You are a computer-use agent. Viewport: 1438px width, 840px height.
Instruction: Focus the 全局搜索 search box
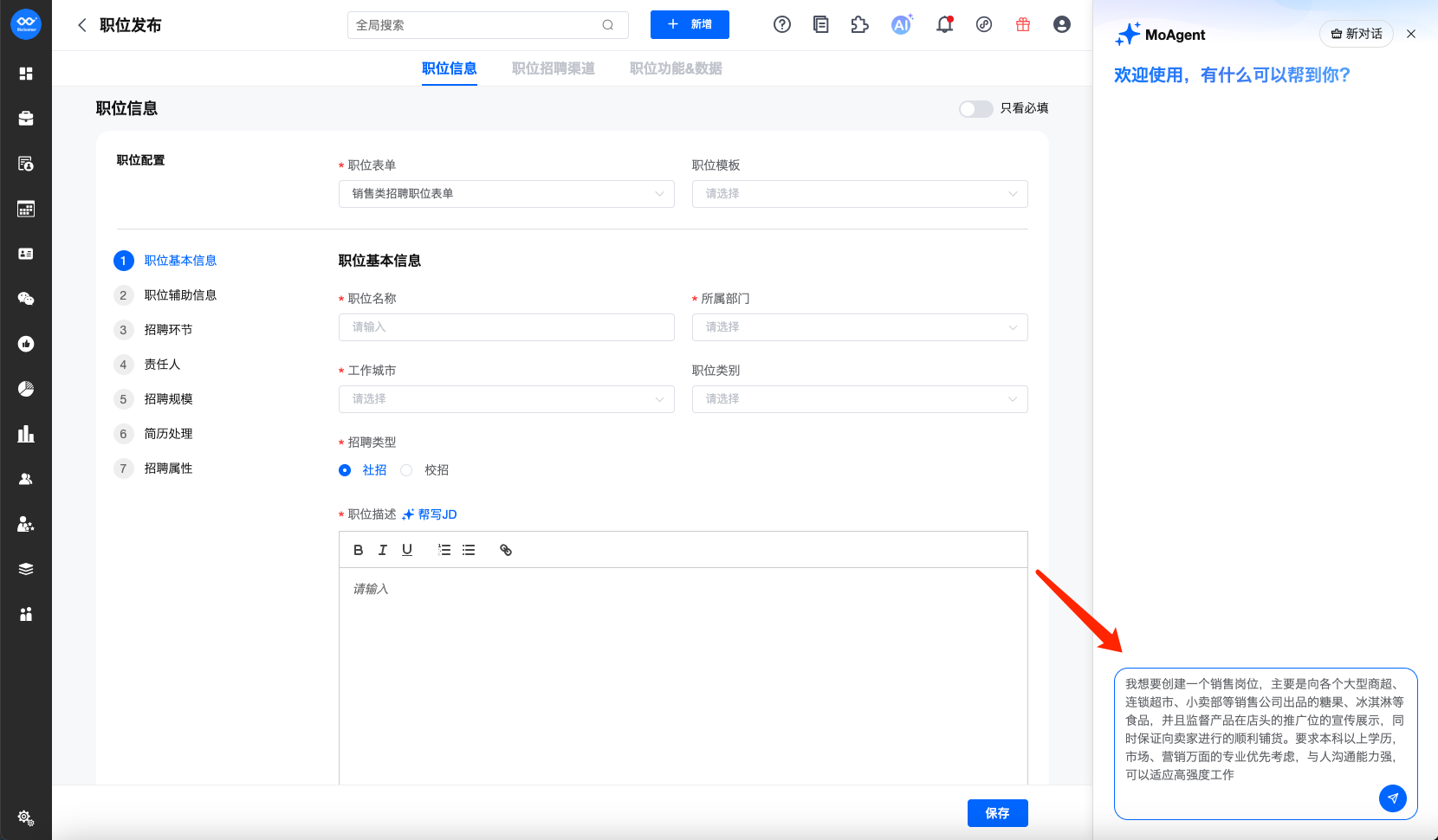(x=488, y=25)
